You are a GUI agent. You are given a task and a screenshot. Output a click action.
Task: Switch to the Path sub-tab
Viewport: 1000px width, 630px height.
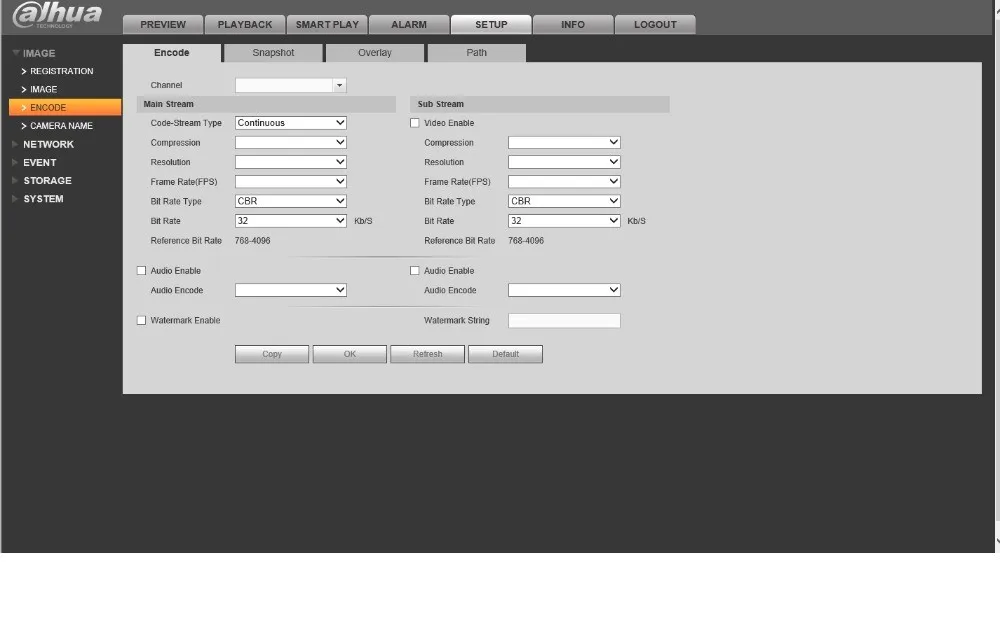pos(476,53)
